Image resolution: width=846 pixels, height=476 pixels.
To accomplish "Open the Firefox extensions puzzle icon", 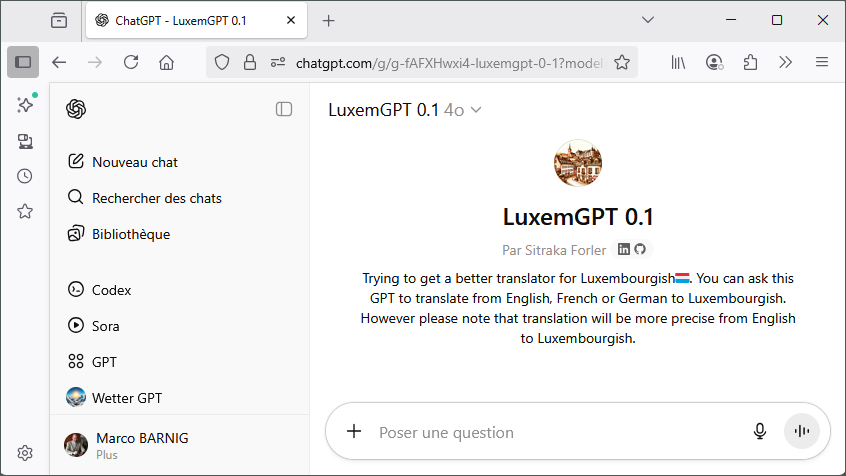I will pos(750,62).
